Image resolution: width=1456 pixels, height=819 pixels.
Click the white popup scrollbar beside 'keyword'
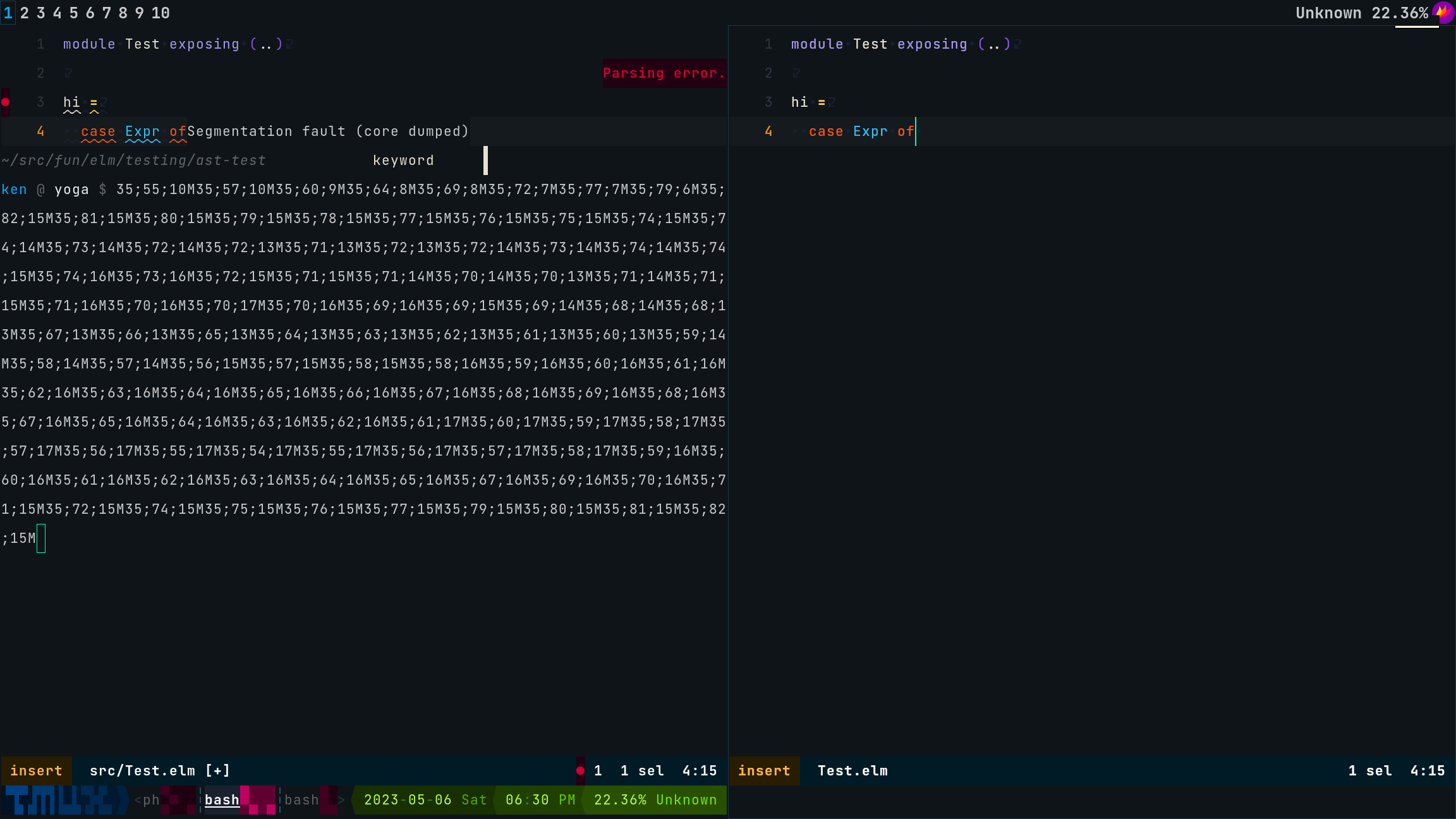point(485,161)
